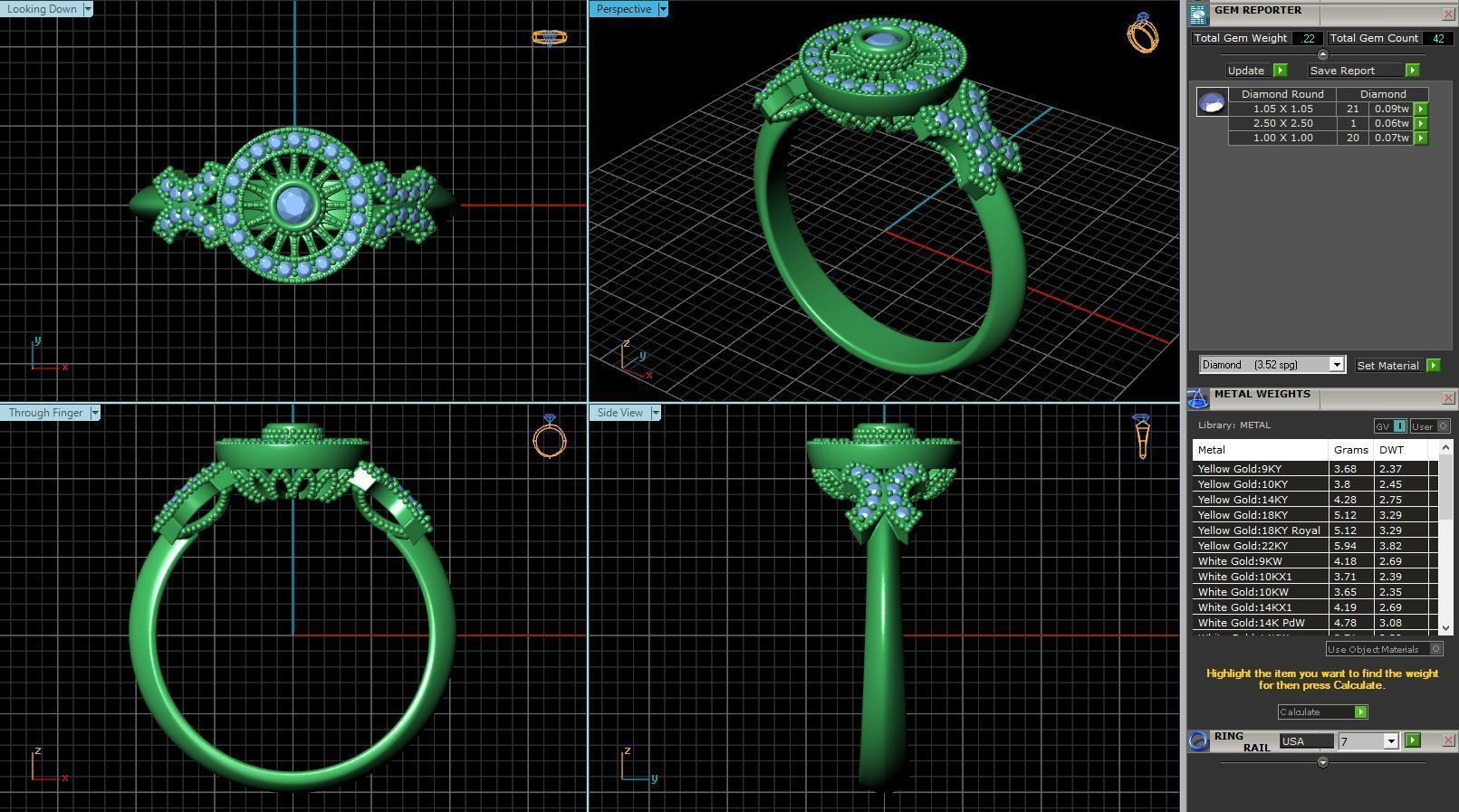
Task: Close the Ring Rail panel
Action: [x=1448, y=740]
